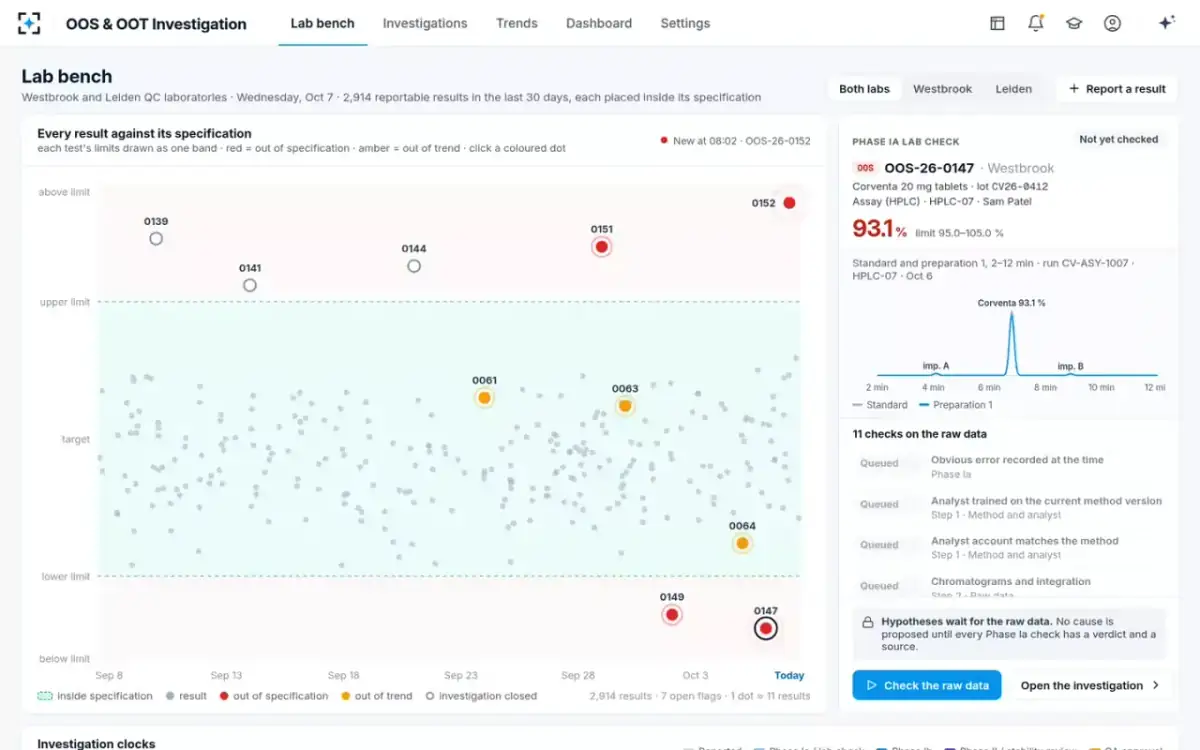Select the closed investigation dot 0139
This screenshot has width=1200, height=750.
(156, 239)
